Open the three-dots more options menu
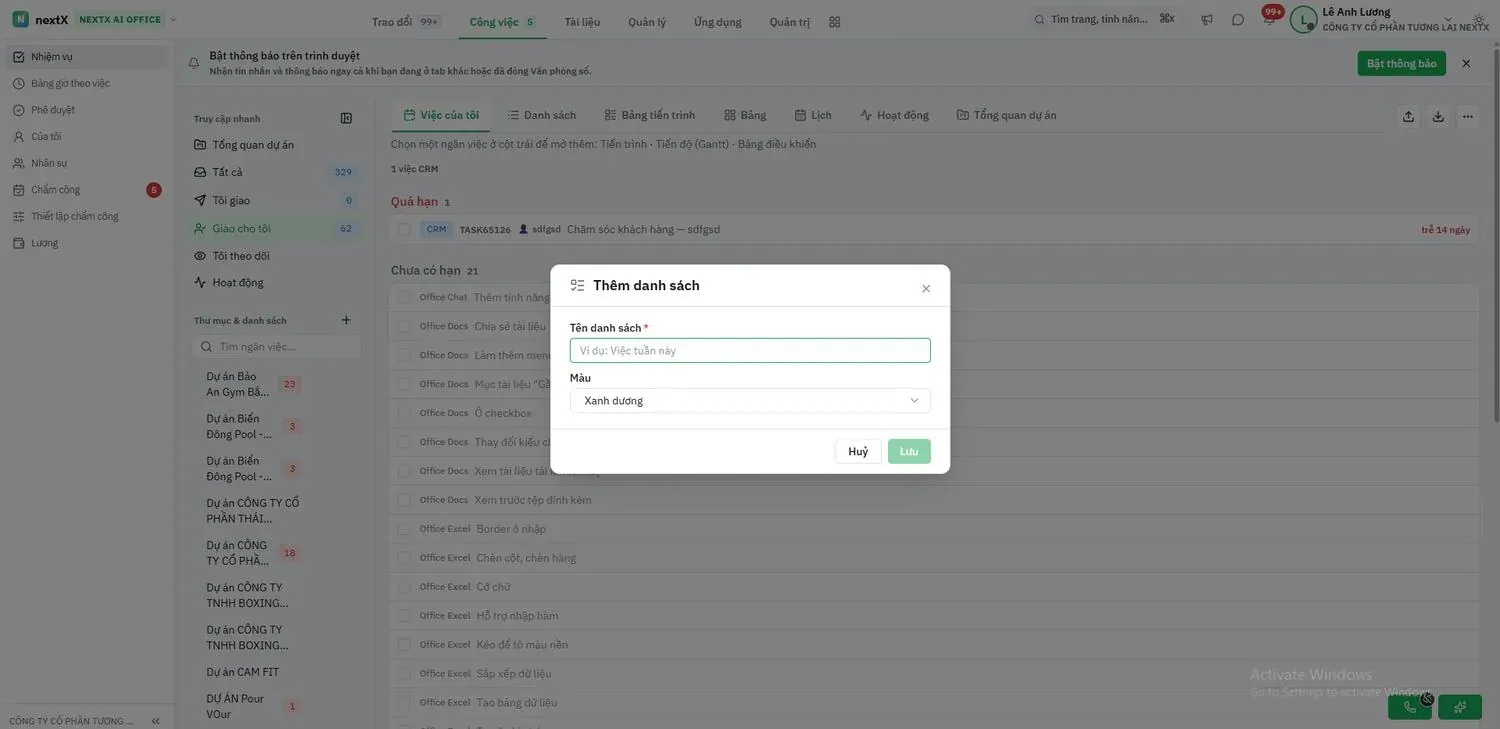This screenshot has height=729, width=1500. point(1467,116)
